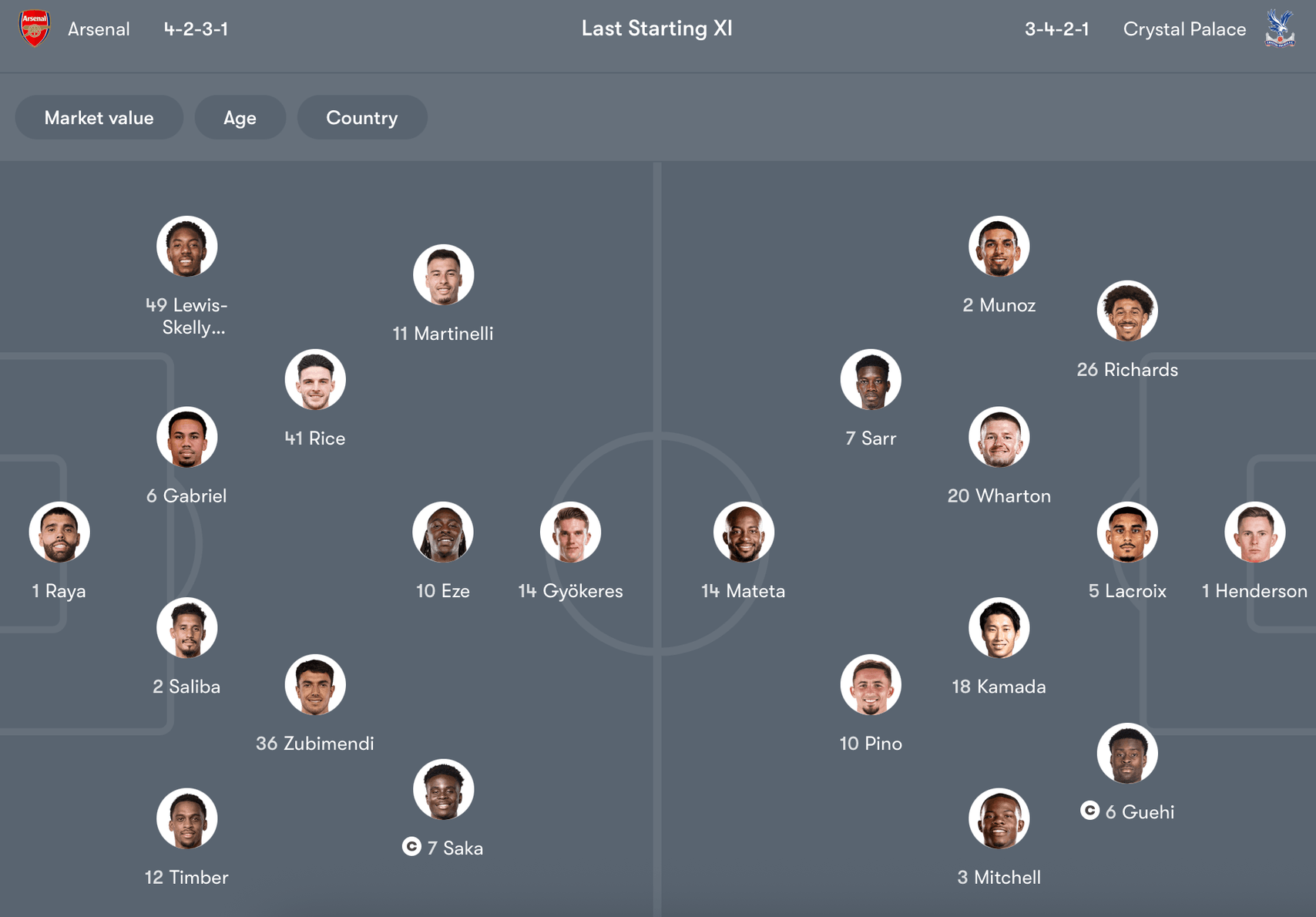Click the Last Starting XI heading
Viewport: 1316px width, 917px height.
[656, 29]
